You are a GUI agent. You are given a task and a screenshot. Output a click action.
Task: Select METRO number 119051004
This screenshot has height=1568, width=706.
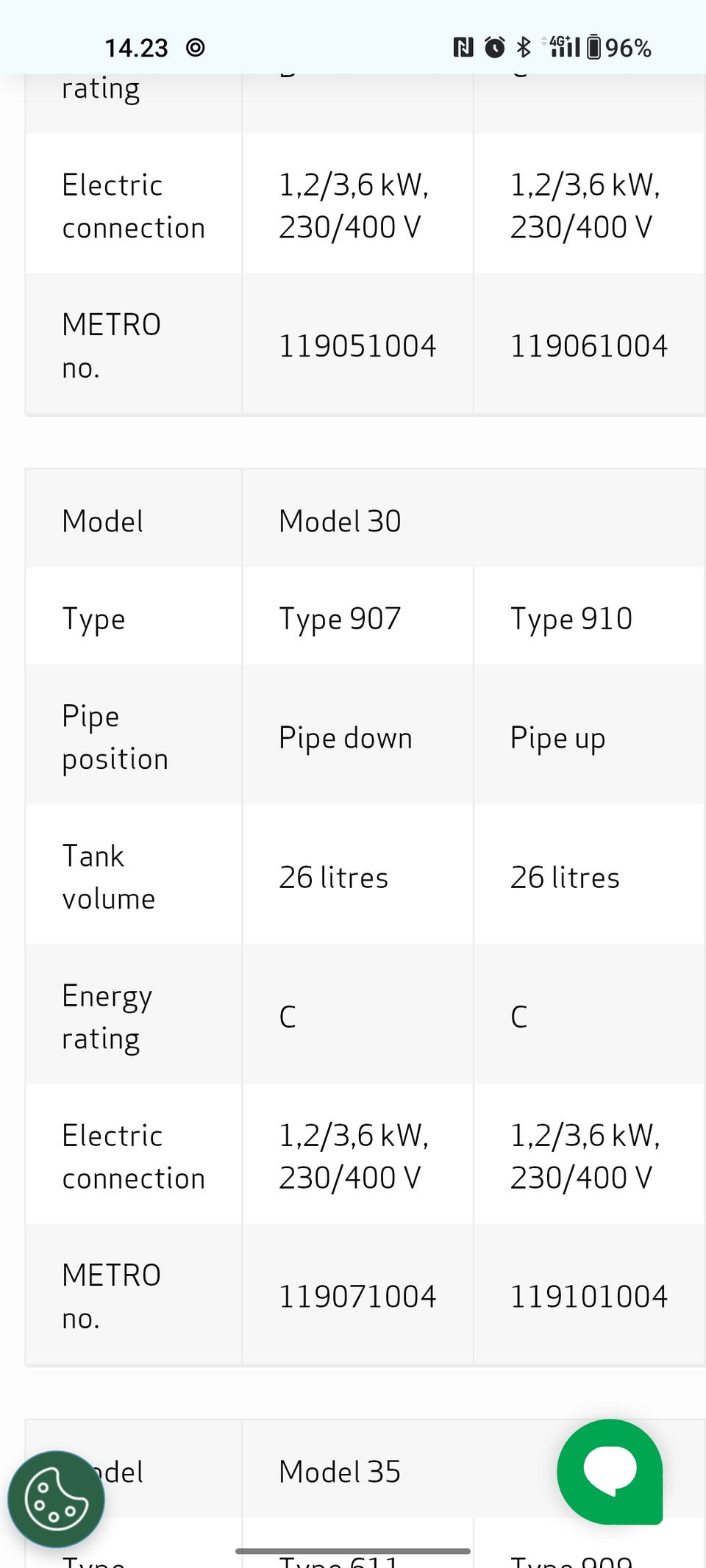pyautogui.click(x=357, y=346)
